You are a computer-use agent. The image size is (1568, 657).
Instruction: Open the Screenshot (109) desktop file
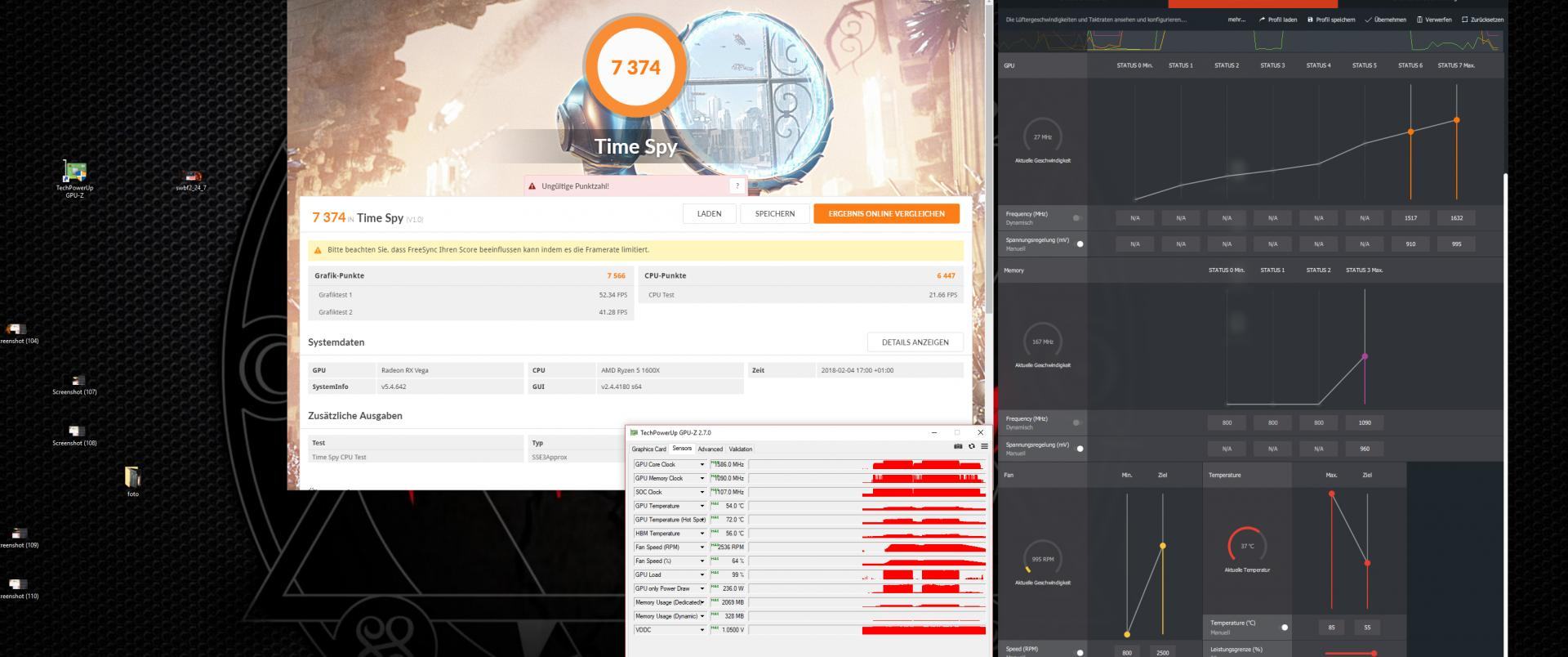point(19,539)
